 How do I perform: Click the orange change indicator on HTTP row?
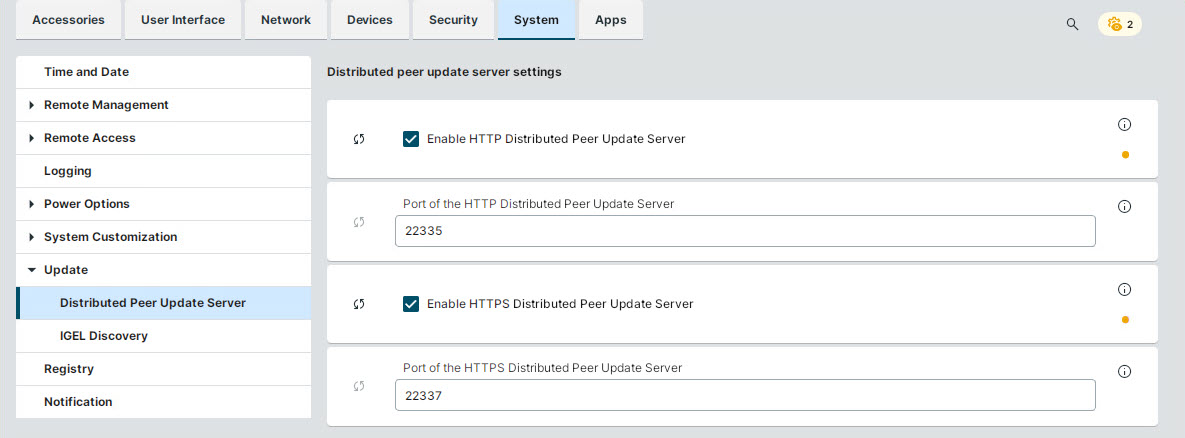(1125, 155)
